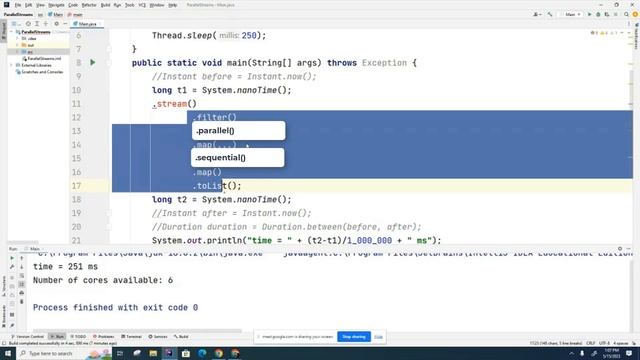This screenshot has height=360, width=640.
Task: Open Services tool window tab
Action: point(158,336)
